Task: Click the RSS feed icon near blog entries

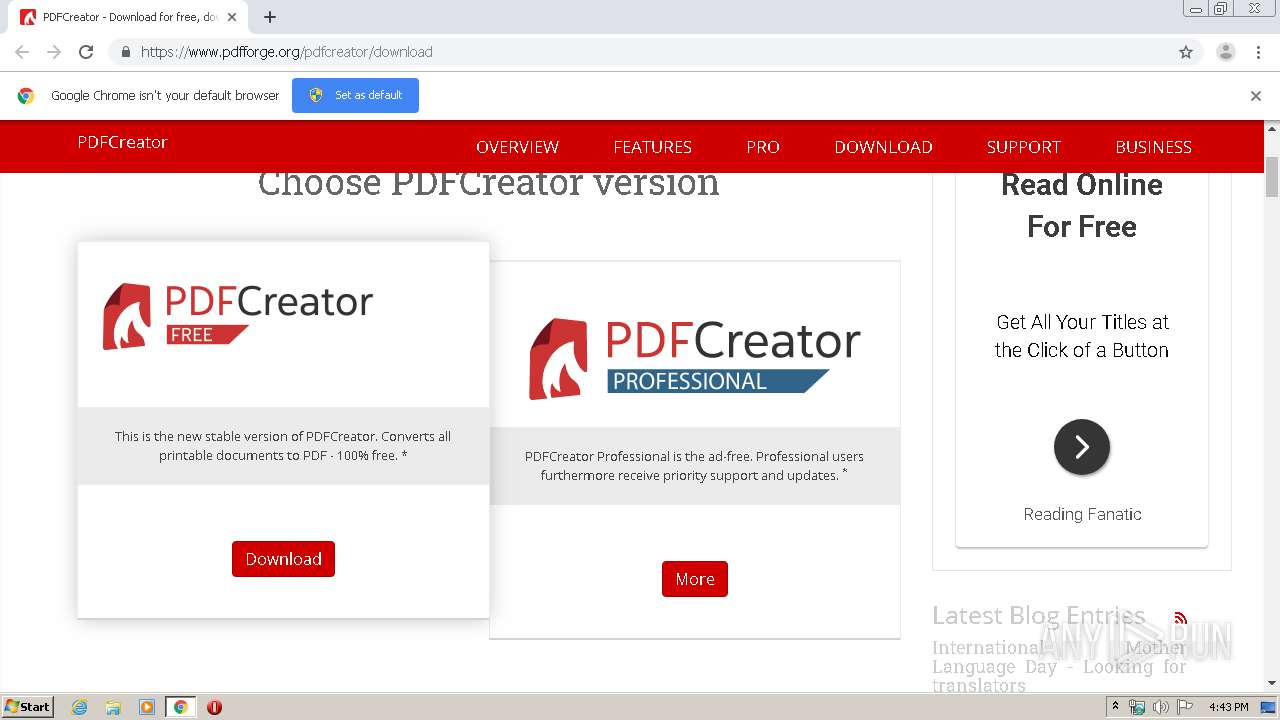Action: pyautogui.click(x=1181, y=618)
